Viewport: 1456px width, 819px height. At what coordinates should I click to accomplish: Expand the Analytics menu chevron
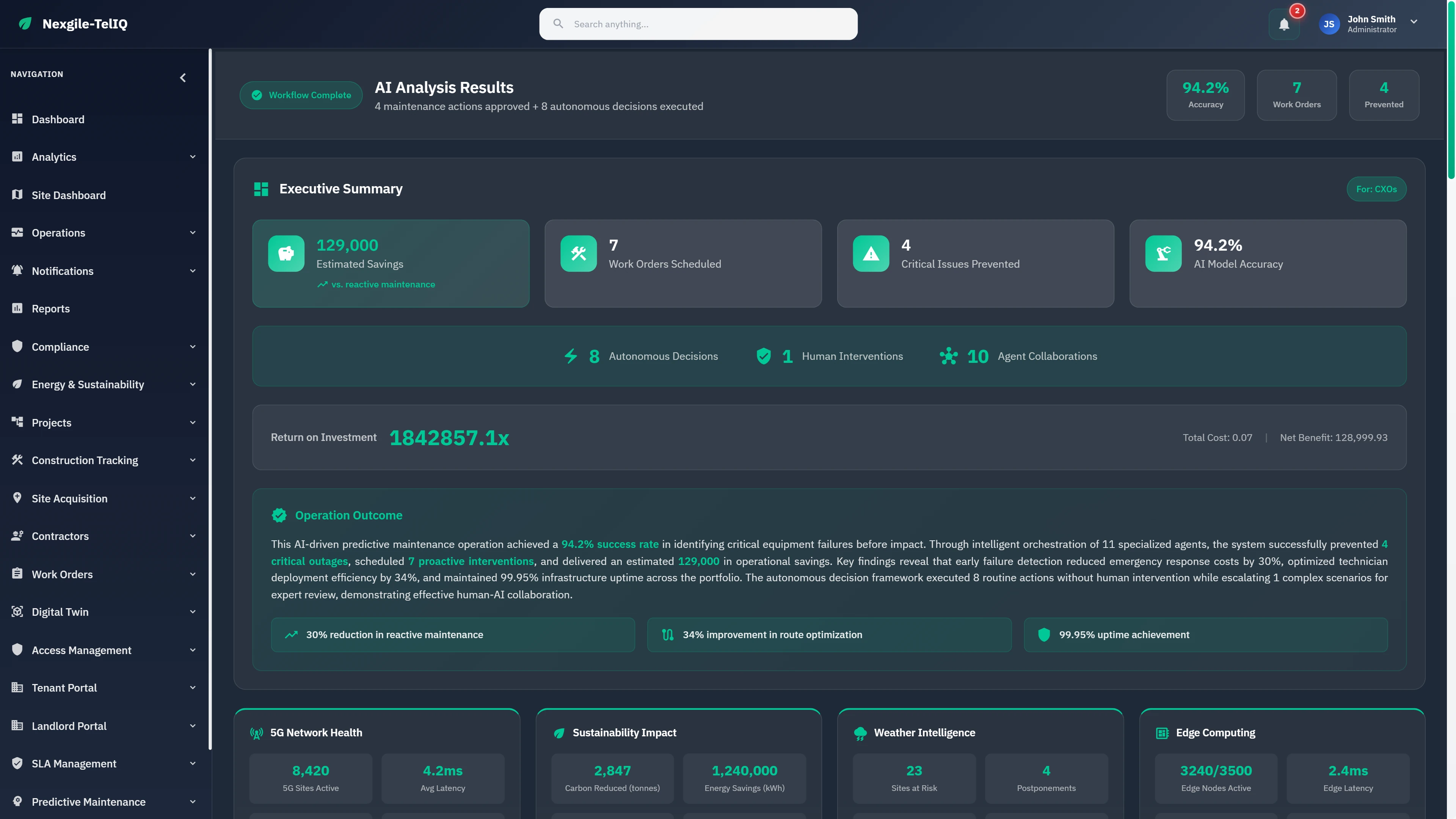[193, 157]
